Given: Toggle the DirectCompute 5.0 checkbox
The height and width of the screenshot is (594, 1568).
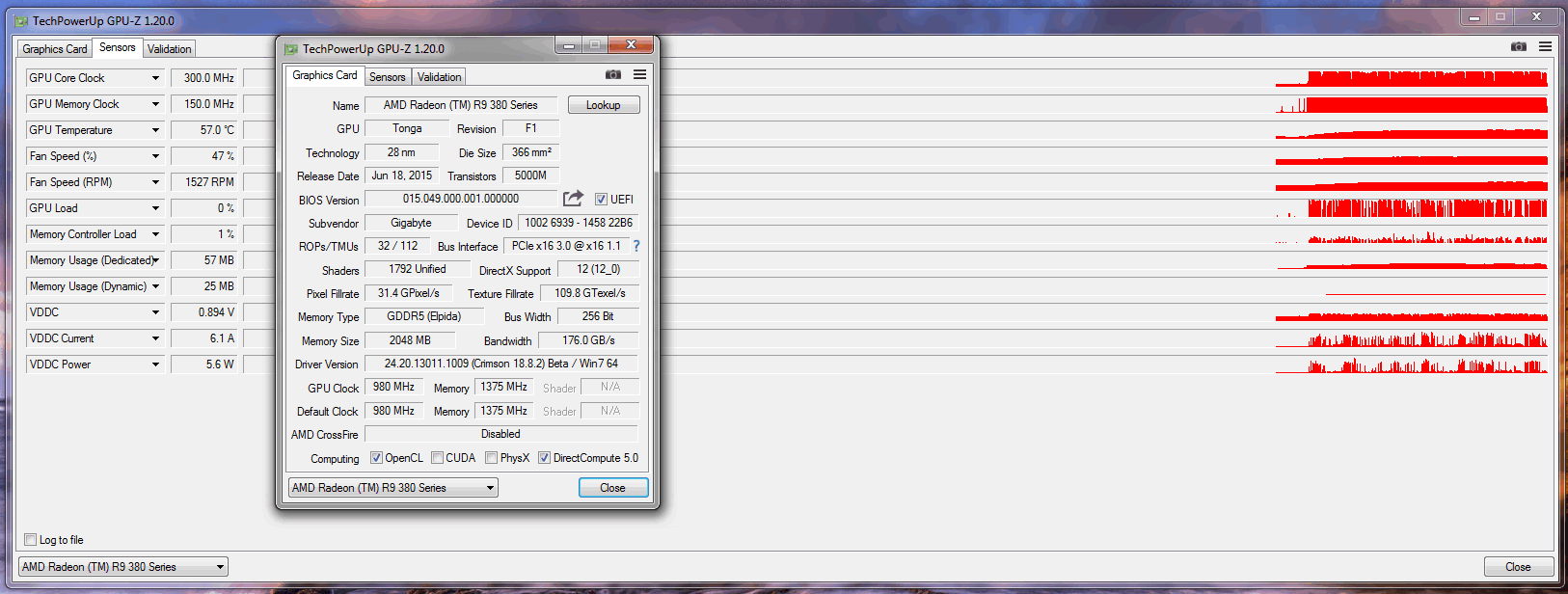Looking at the screenshot, I should pyautogui.click(x=544, y=458).
